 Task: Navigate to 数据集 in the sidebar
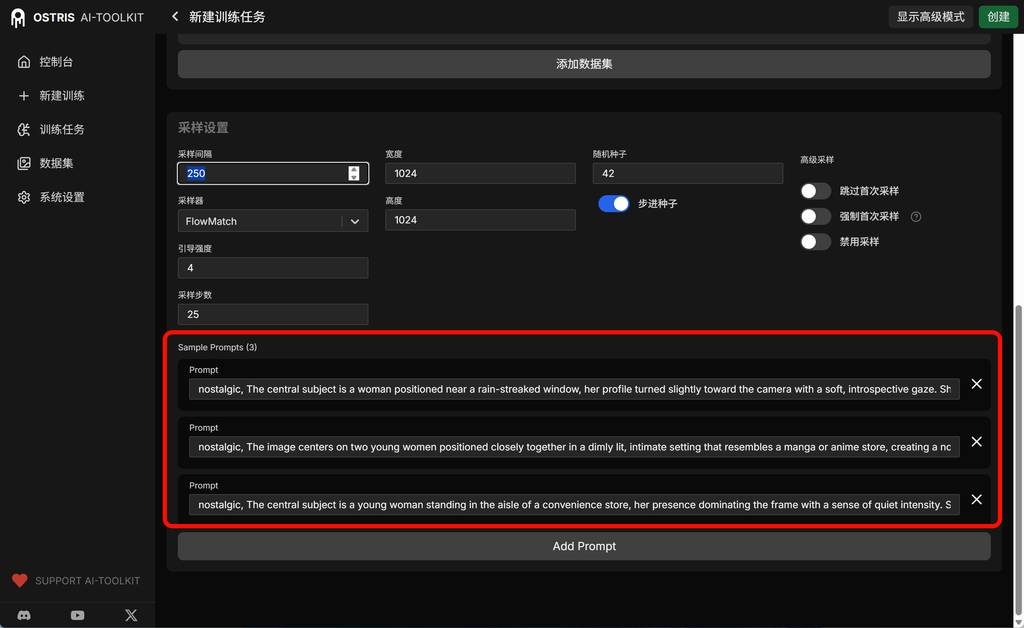(x=56, y=163)
